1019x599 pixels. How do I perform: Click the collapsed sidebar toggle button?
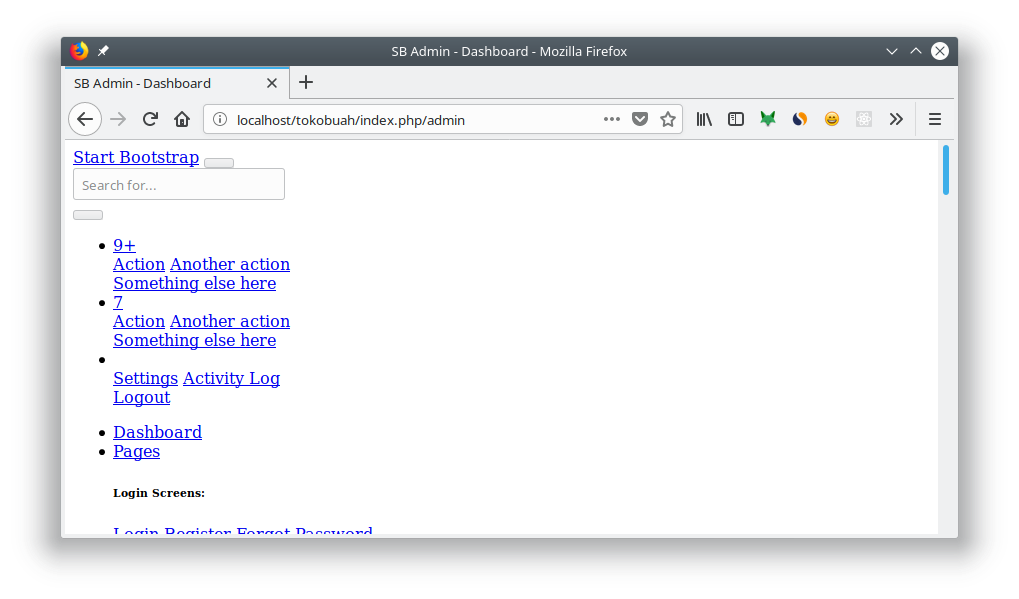click(x=87, y=214)
